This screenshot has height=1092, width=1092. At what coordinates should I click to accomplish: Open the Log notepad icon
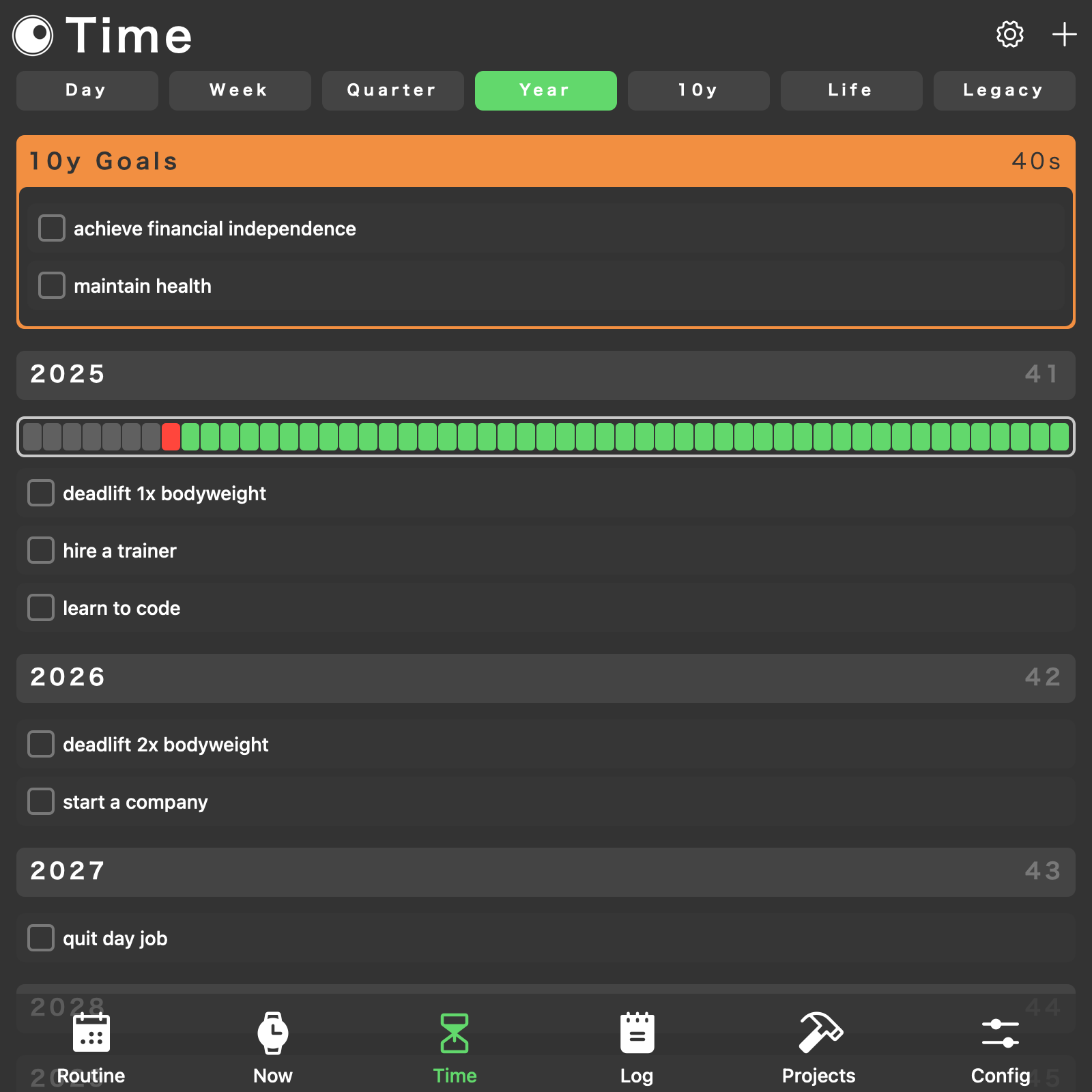pyautogui.click(x=637, y=1033)
